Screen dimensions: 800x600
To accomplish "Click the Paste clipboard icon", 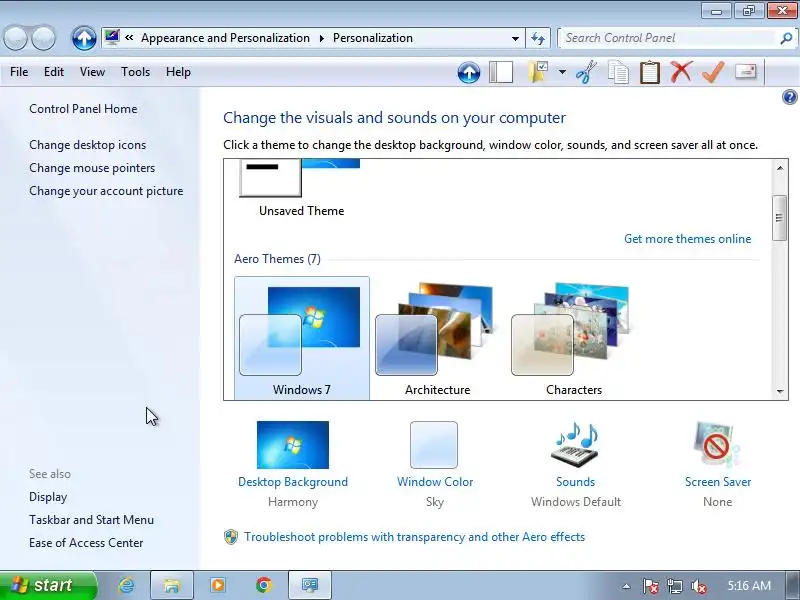I will pyautogui.click(x=650, y=72).
